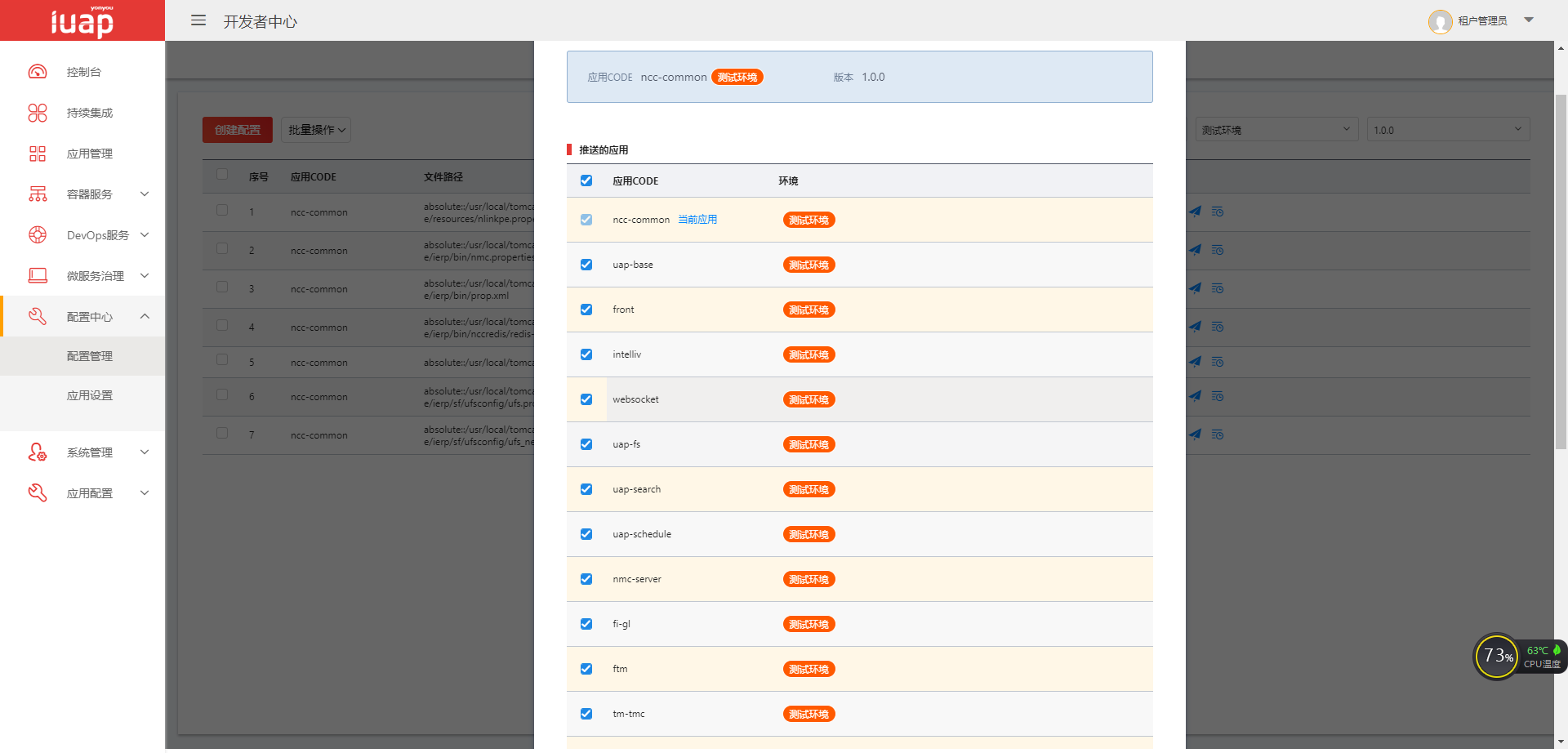Image resolution: width=1568 pixels, height=753 pixels.
Task: Click the 系统管理 user-gear icon
Action: pos(38,452)
